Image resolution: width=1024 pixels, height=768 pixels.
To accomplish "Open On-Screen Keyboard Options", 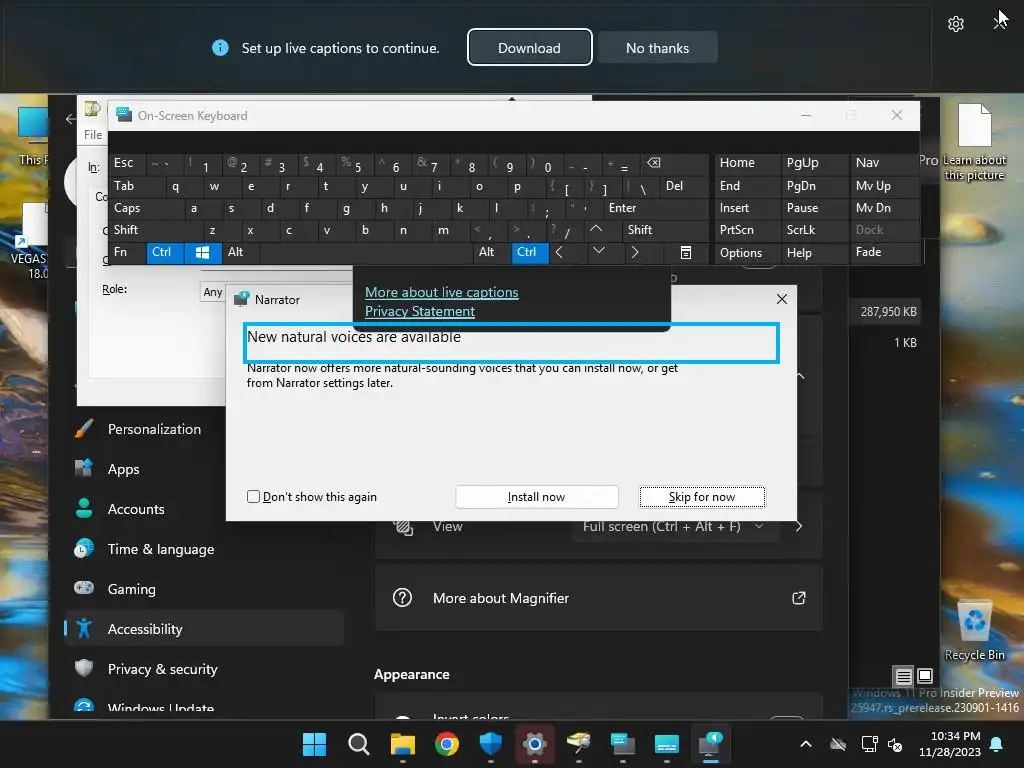I will click(746, 253).
